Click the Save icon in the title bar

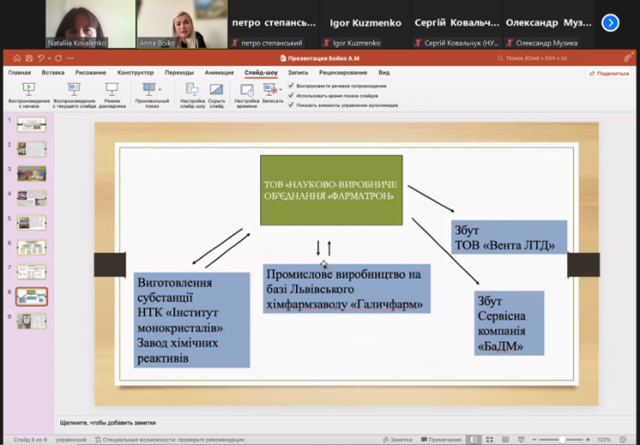pos(29,58)
